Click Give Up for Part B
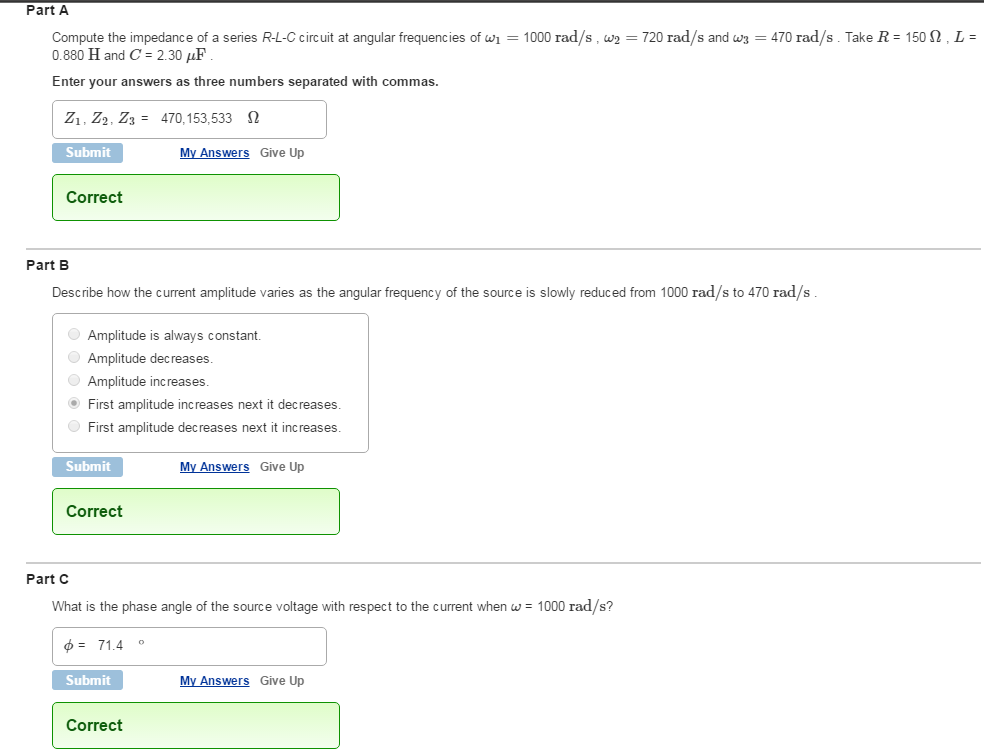This screenshot has width=984, height=753. (282, 467)
